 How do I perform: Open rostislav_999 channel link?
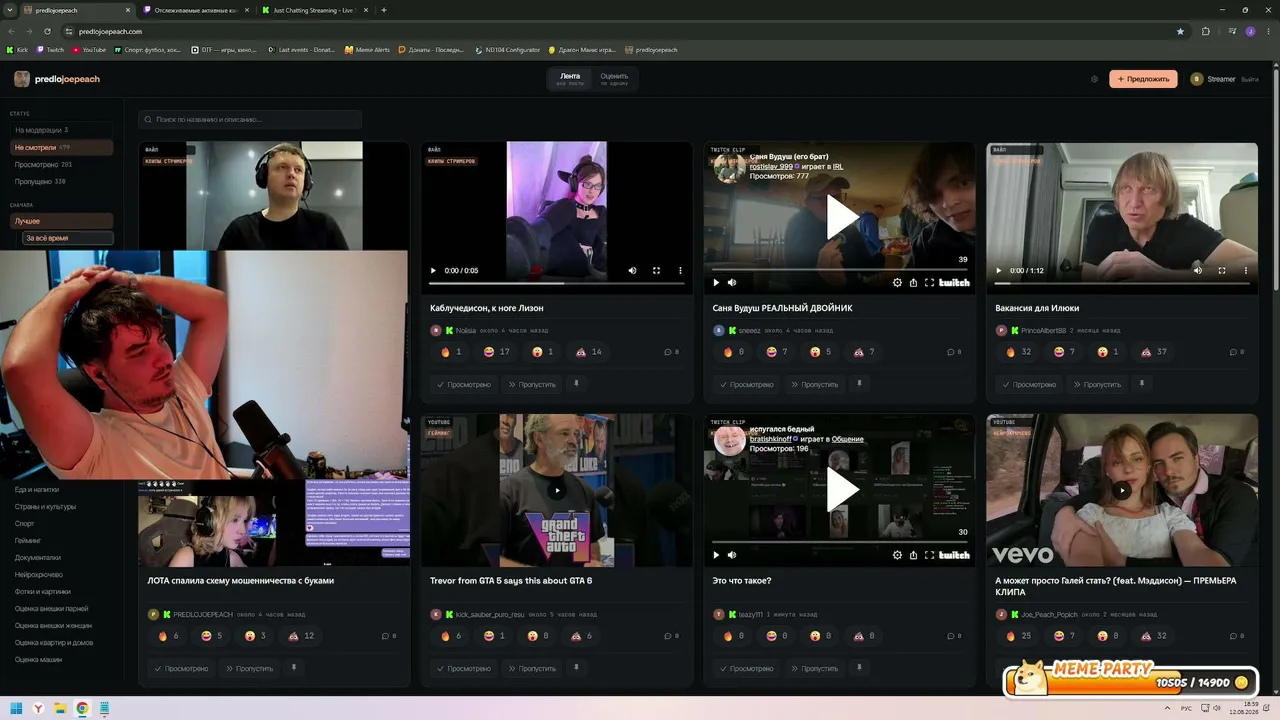[771, 166]
